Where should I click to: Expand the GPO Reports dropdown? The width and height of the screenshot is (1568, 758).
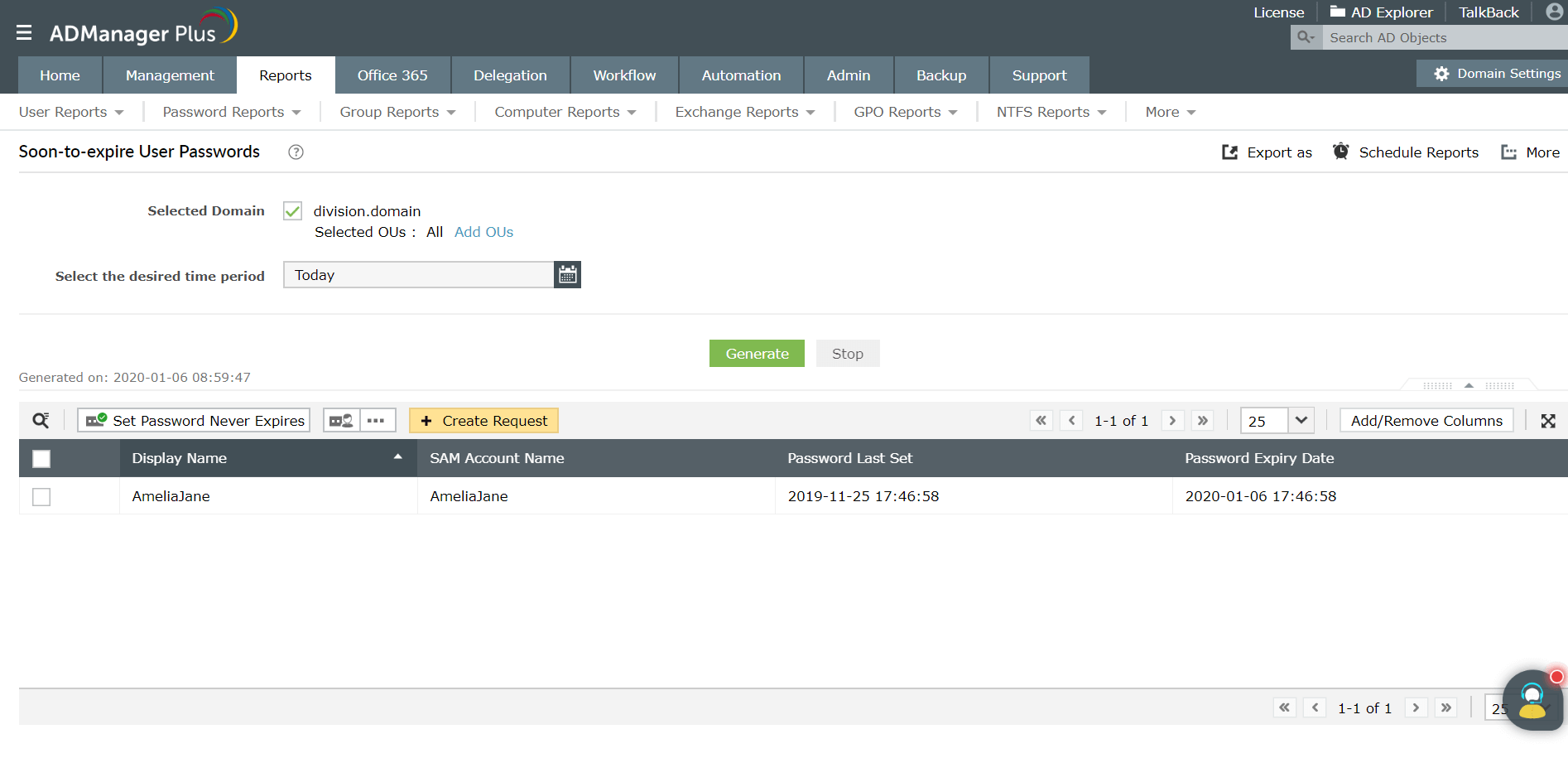[x=906, y=112]
